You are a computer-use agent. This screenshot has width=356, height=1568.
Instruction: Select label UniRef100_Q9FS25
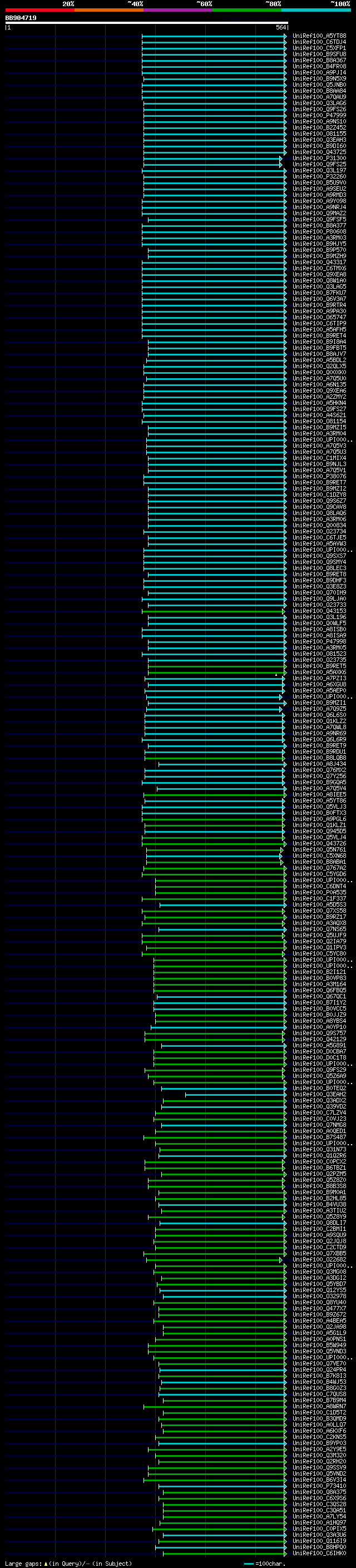tap(319, 164)
